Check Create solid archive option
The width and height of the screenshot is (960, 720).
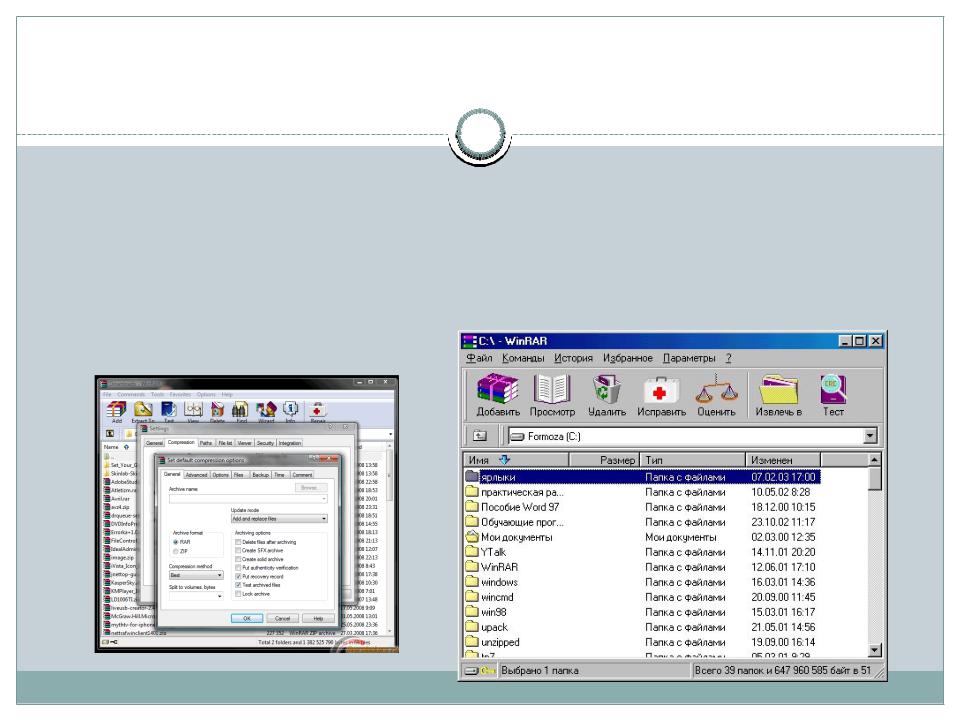[238, 559]
